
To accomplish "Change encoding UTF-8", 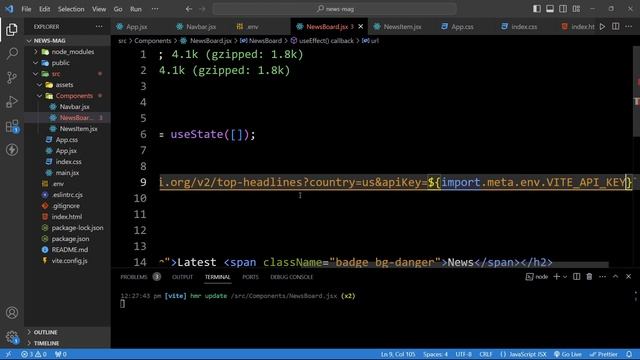I will (464, 354).
